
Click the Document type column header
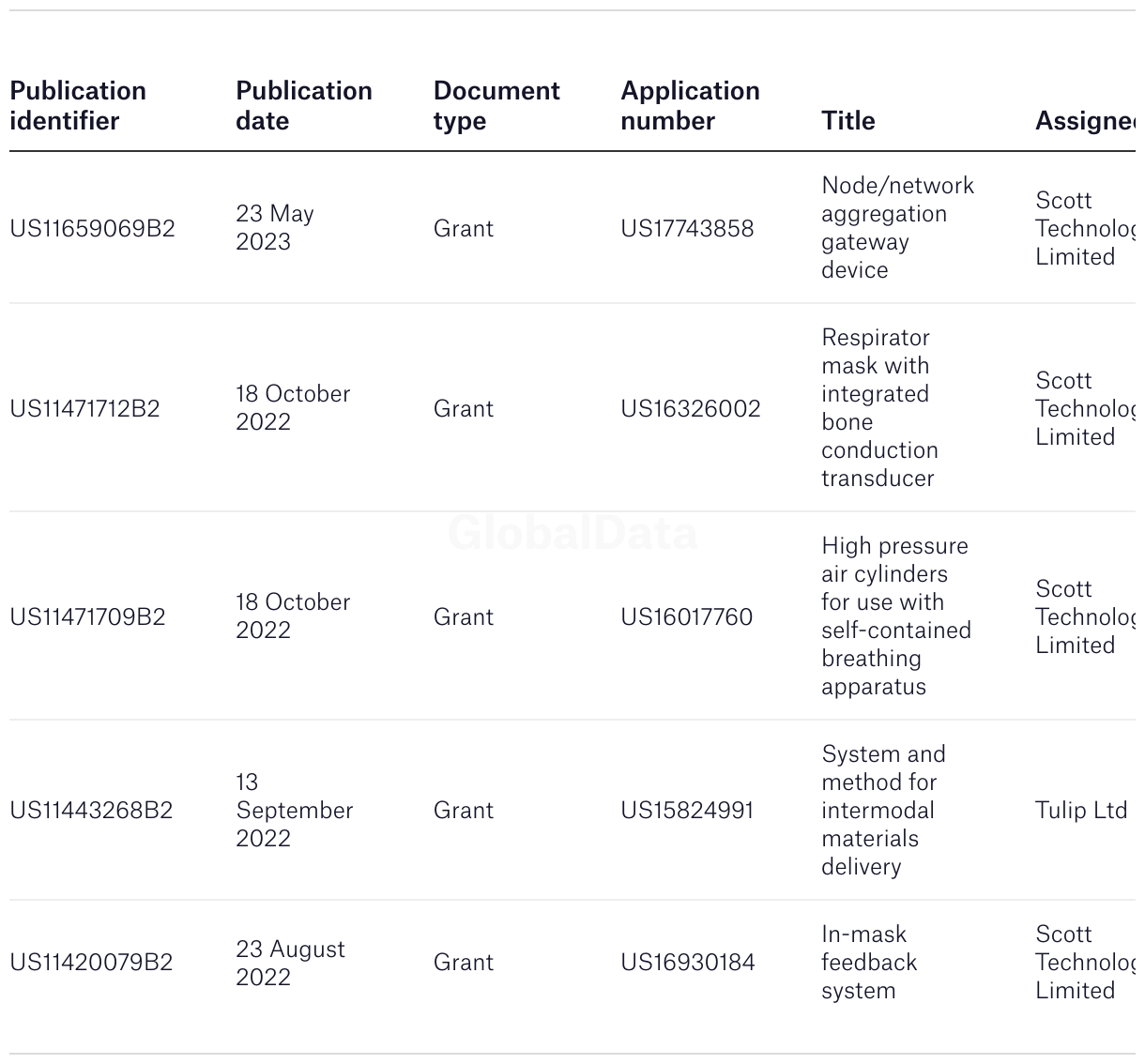click(x=496, y=105)
